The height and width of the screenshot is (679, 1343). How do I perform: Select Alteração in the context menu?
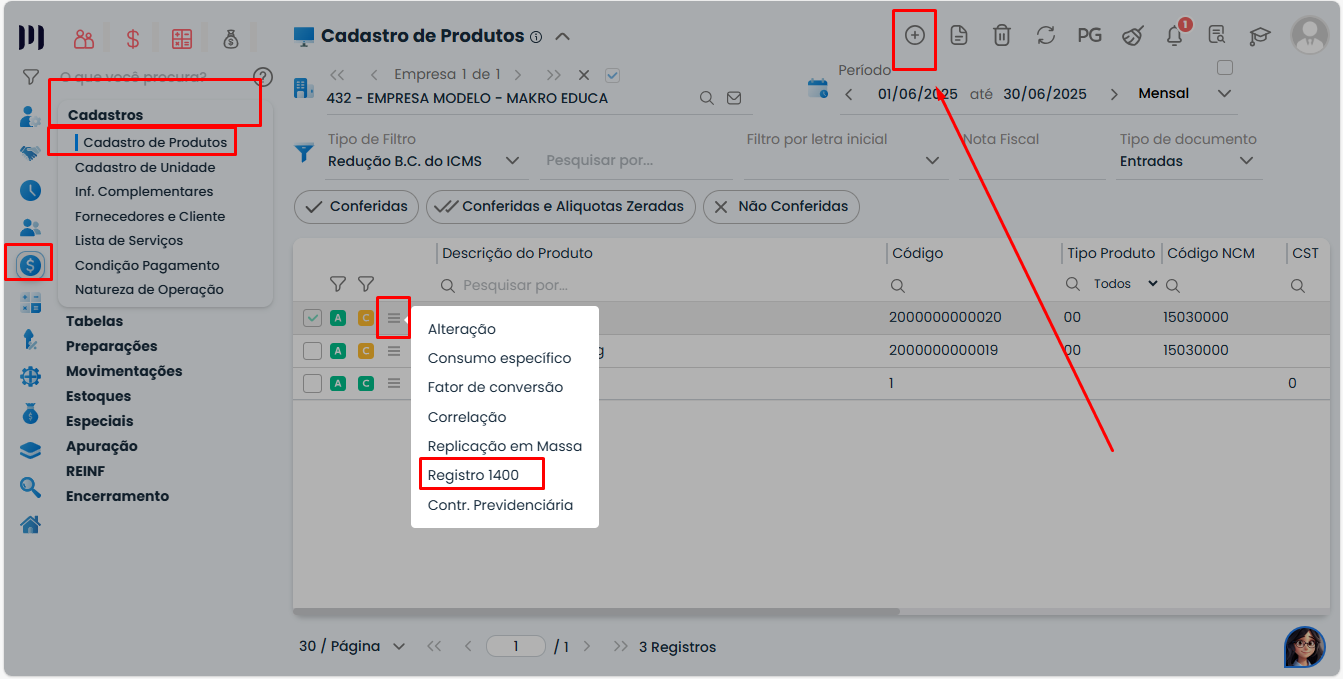462,329
